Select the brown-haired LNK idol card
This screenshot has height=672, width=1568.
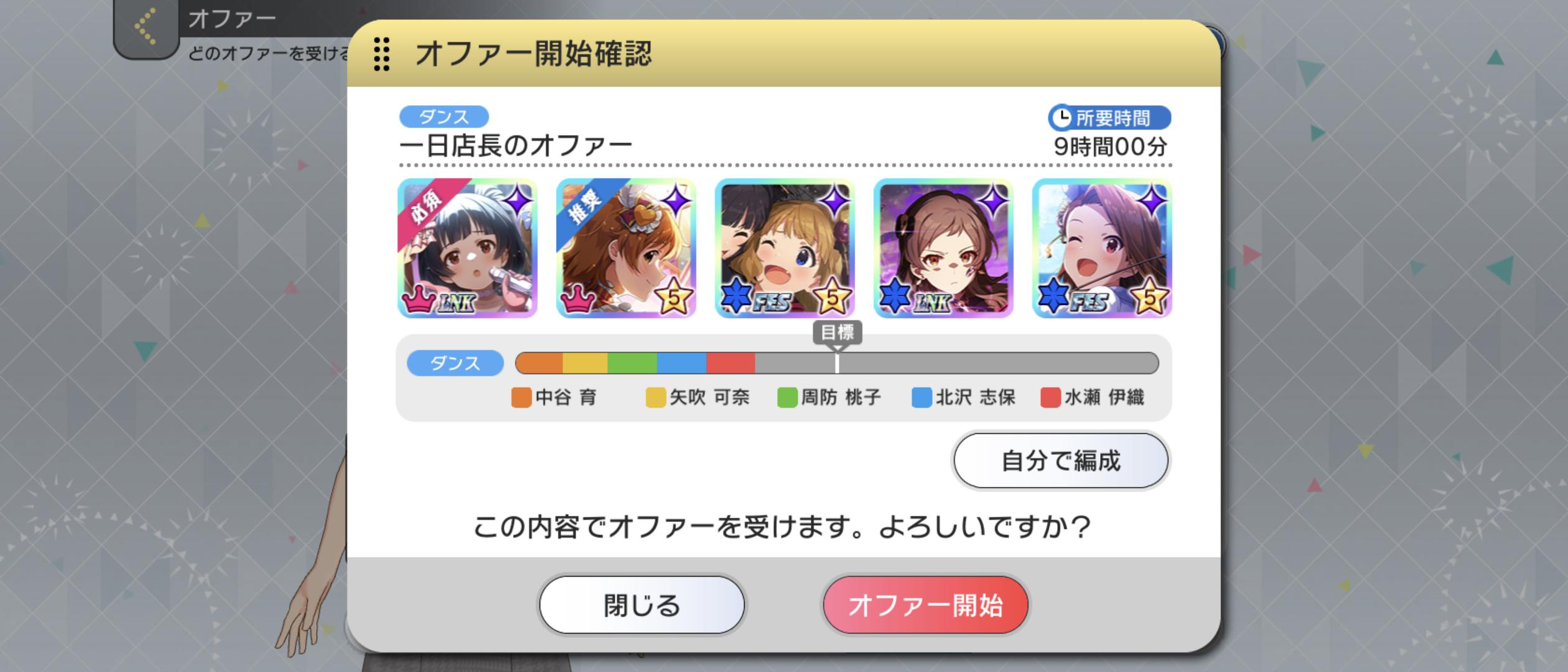[x=943, y=248]
